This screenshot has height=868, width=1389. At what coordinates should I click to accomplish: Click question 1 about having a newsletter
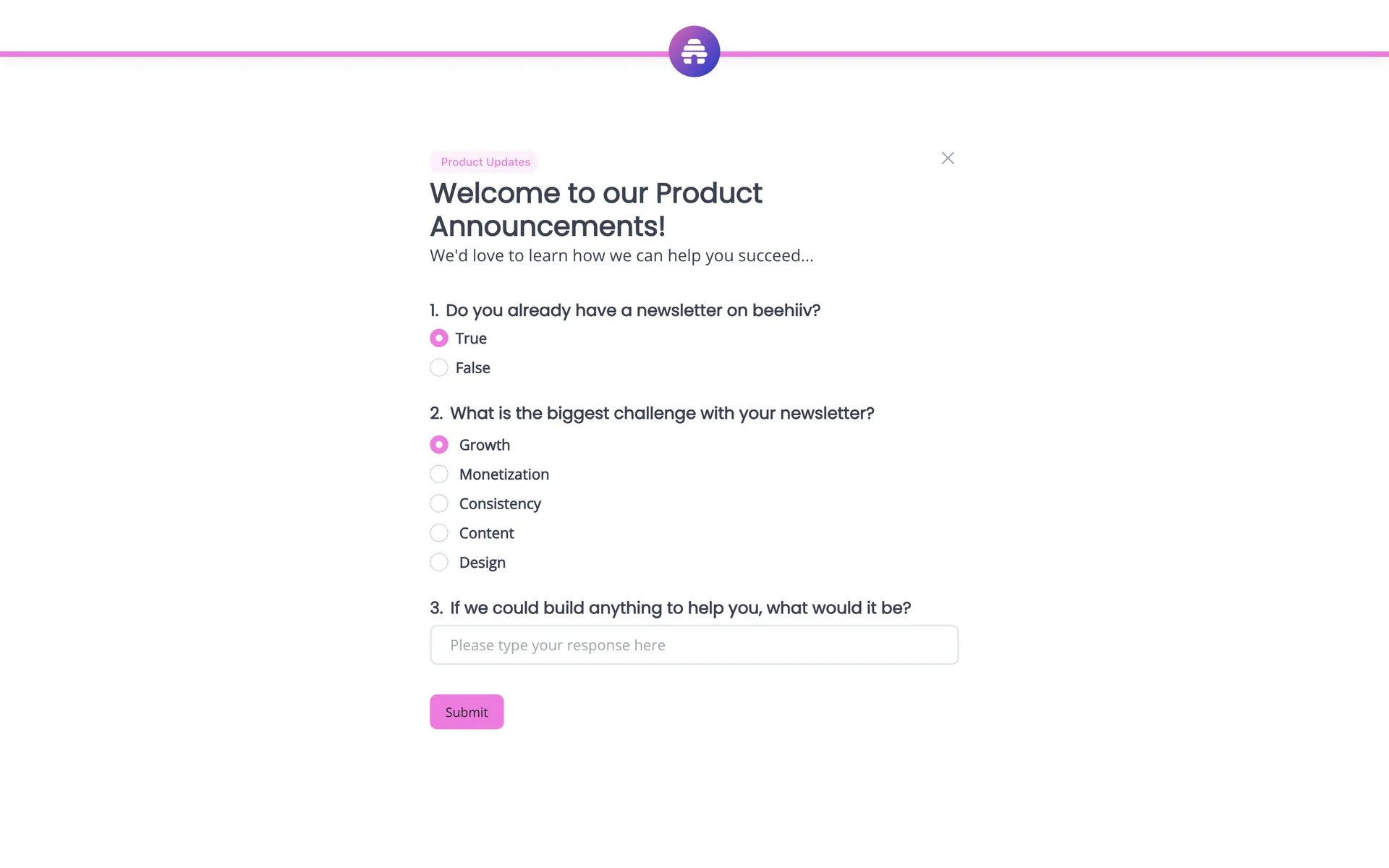pos(625,310)
